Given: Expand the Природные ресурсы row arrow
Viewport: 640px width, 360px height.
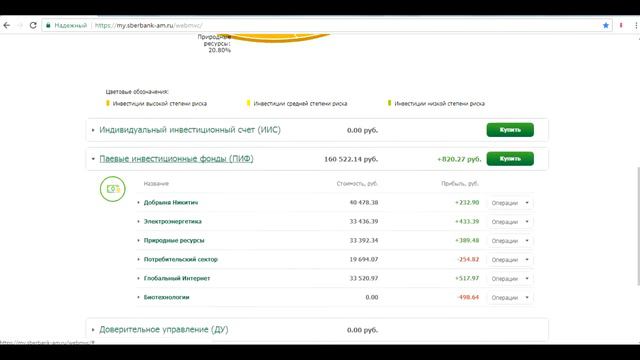Looking at the screenshot, I should (x=138, y=240).
